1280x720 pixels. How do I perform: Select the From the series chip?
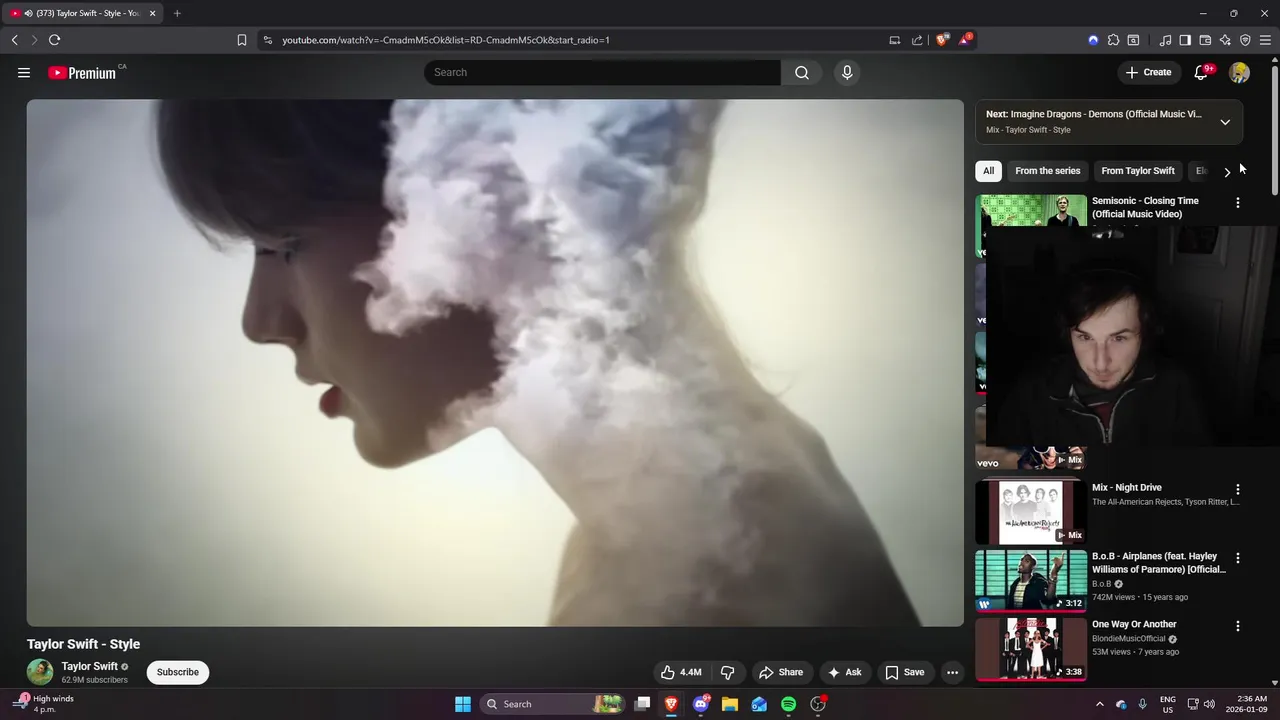(x=1047, y=171)
